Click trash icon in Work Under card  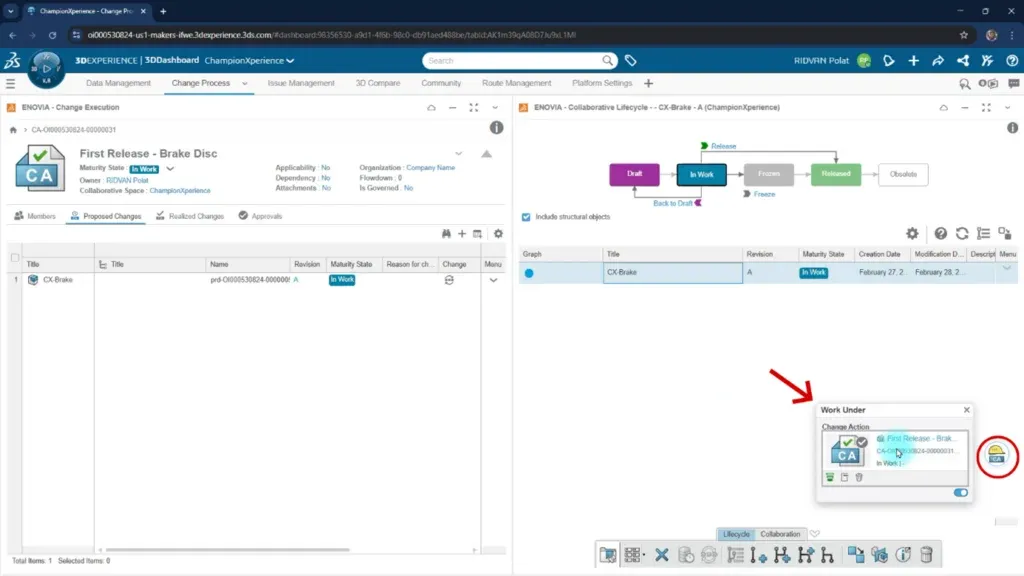[x=859, y=478]
